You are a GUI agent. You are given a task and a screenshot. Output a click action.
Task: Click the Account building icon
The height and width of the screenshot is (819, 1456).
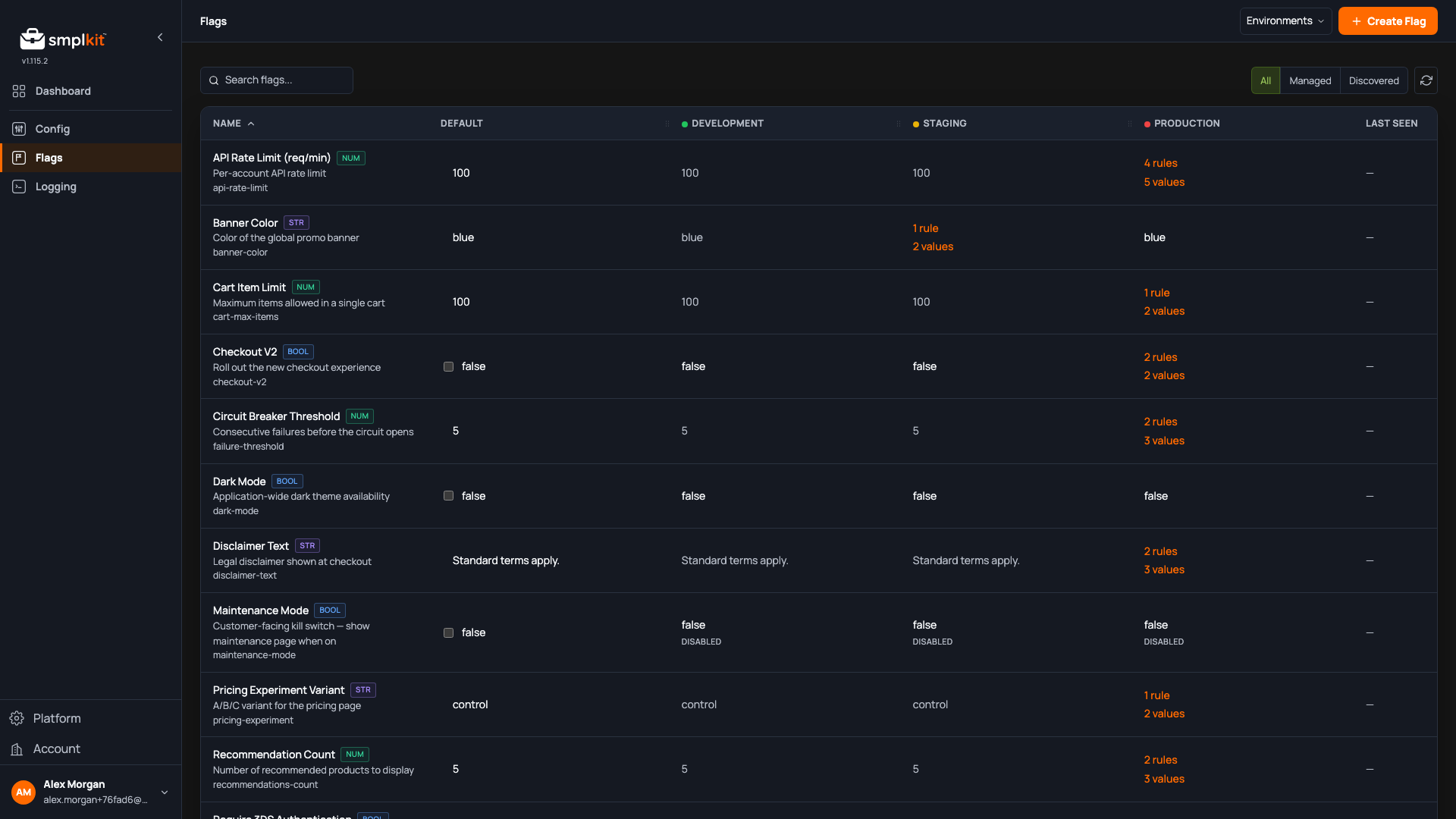coord(17,748)
